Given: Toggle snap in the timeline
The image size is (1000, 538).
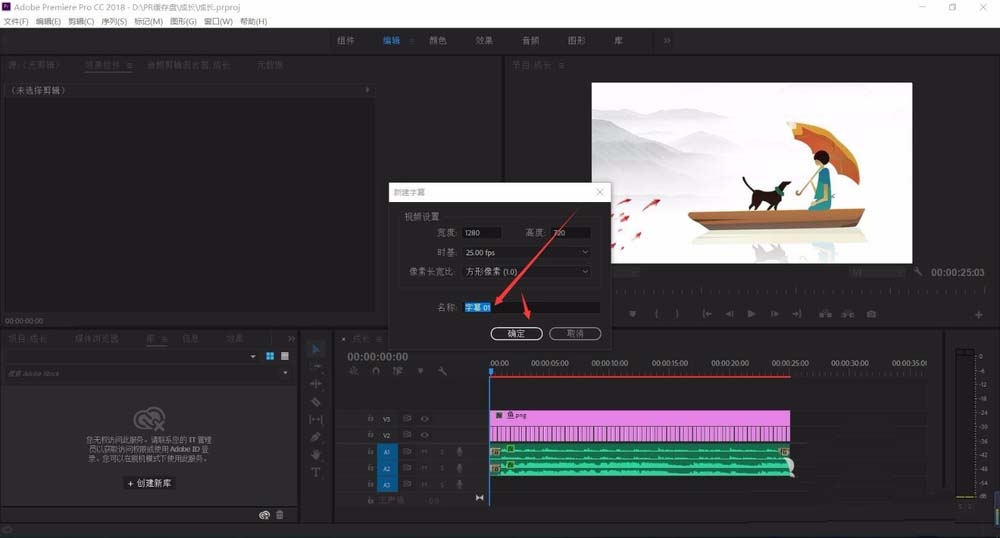Looking at the screenshot, I should 376,371.
